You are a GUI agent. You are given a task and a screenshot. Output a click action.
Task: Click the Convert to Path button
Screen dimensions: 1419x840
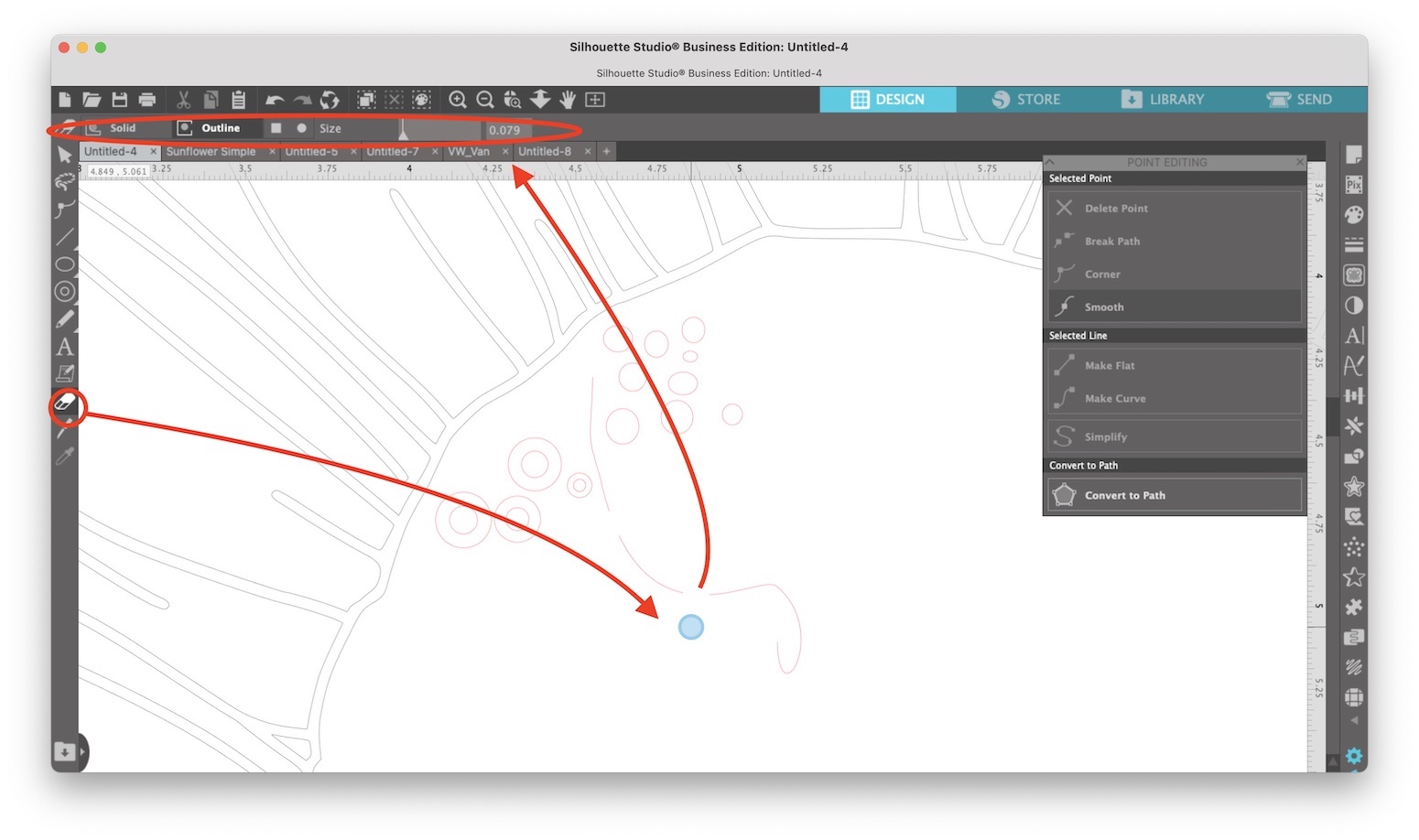(x=1175, y=495)
